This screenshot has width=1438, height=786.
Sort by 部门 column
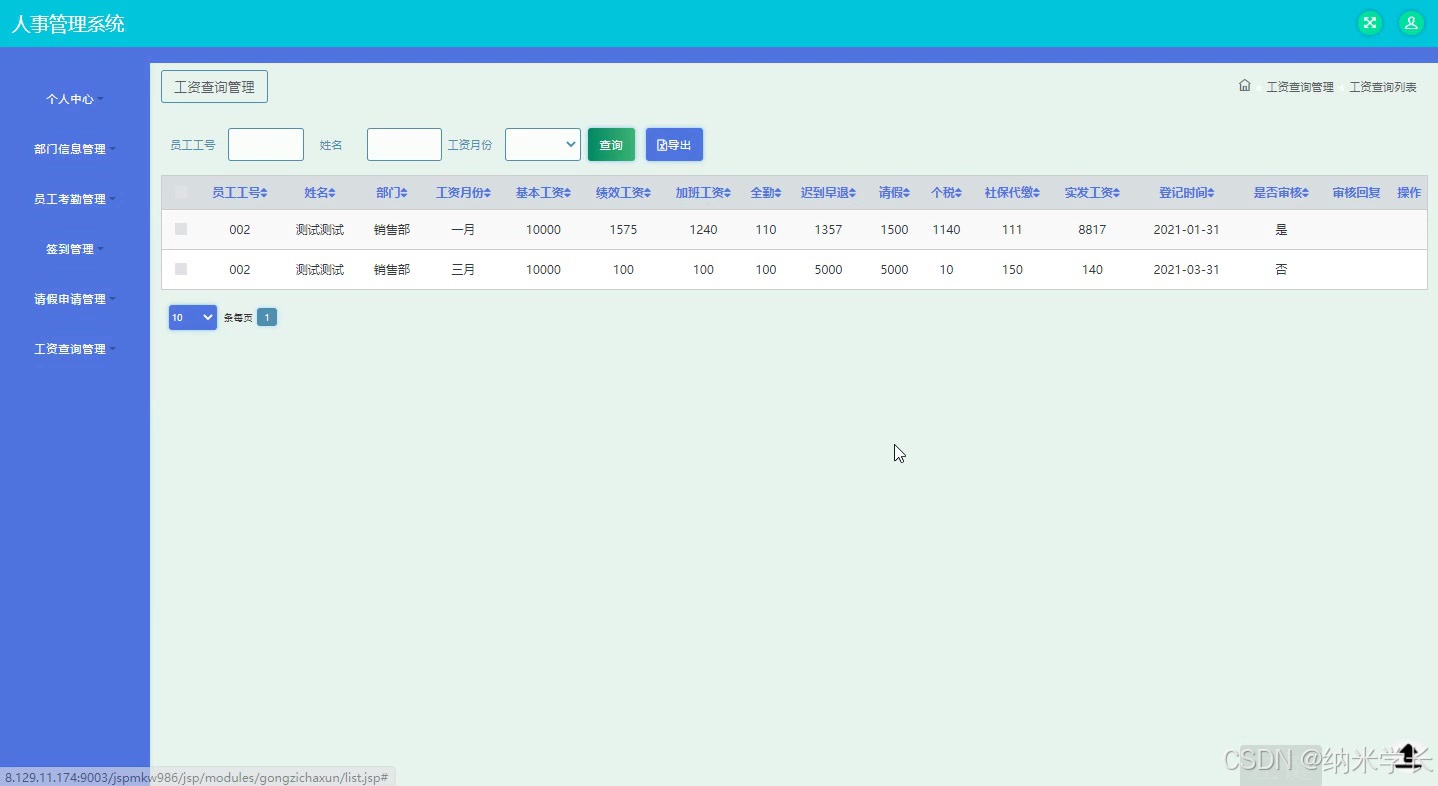pos(392,193)
